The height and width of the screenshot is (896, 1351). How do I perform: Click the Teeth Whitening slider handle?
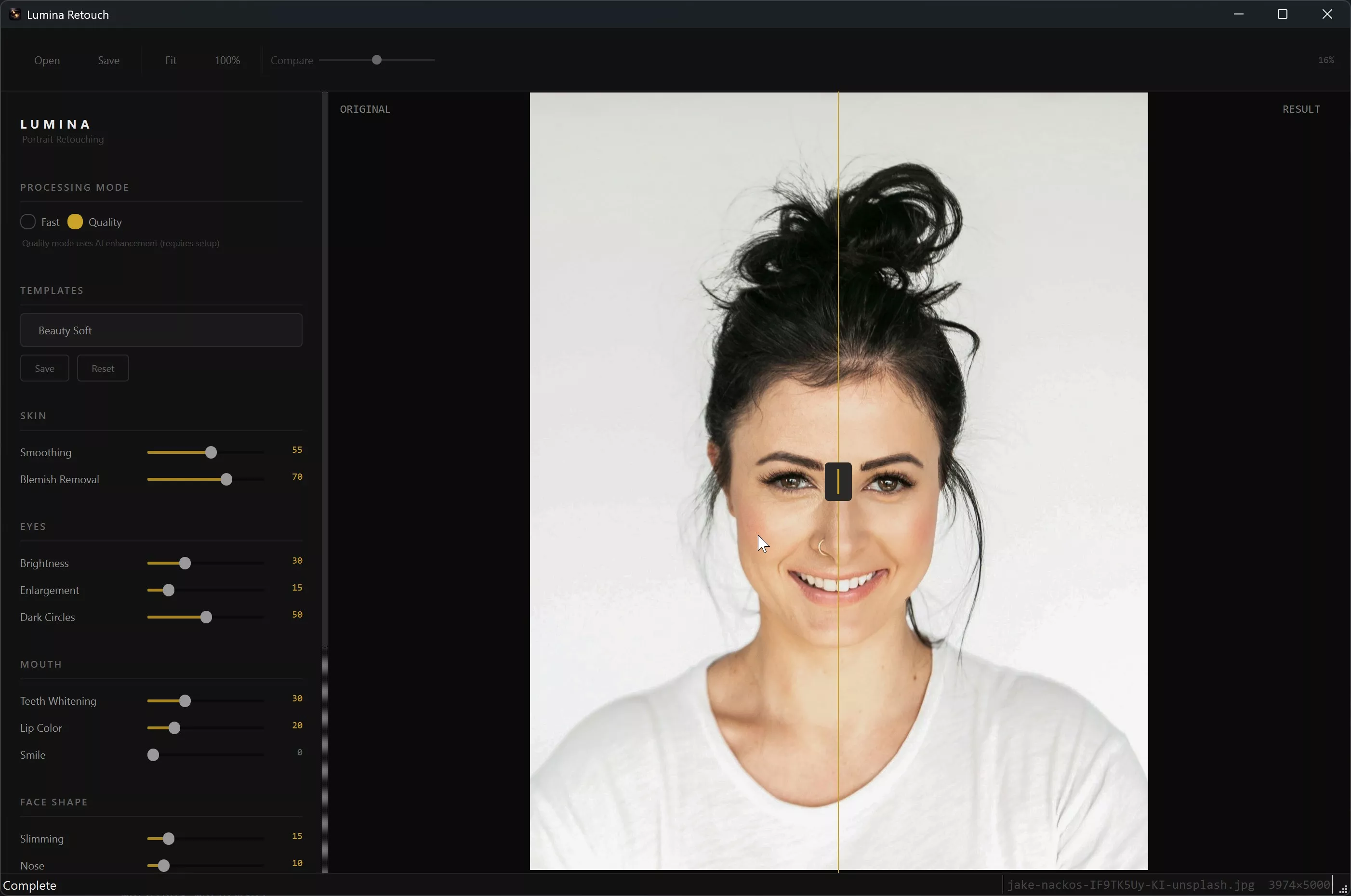tap(185, 700)
